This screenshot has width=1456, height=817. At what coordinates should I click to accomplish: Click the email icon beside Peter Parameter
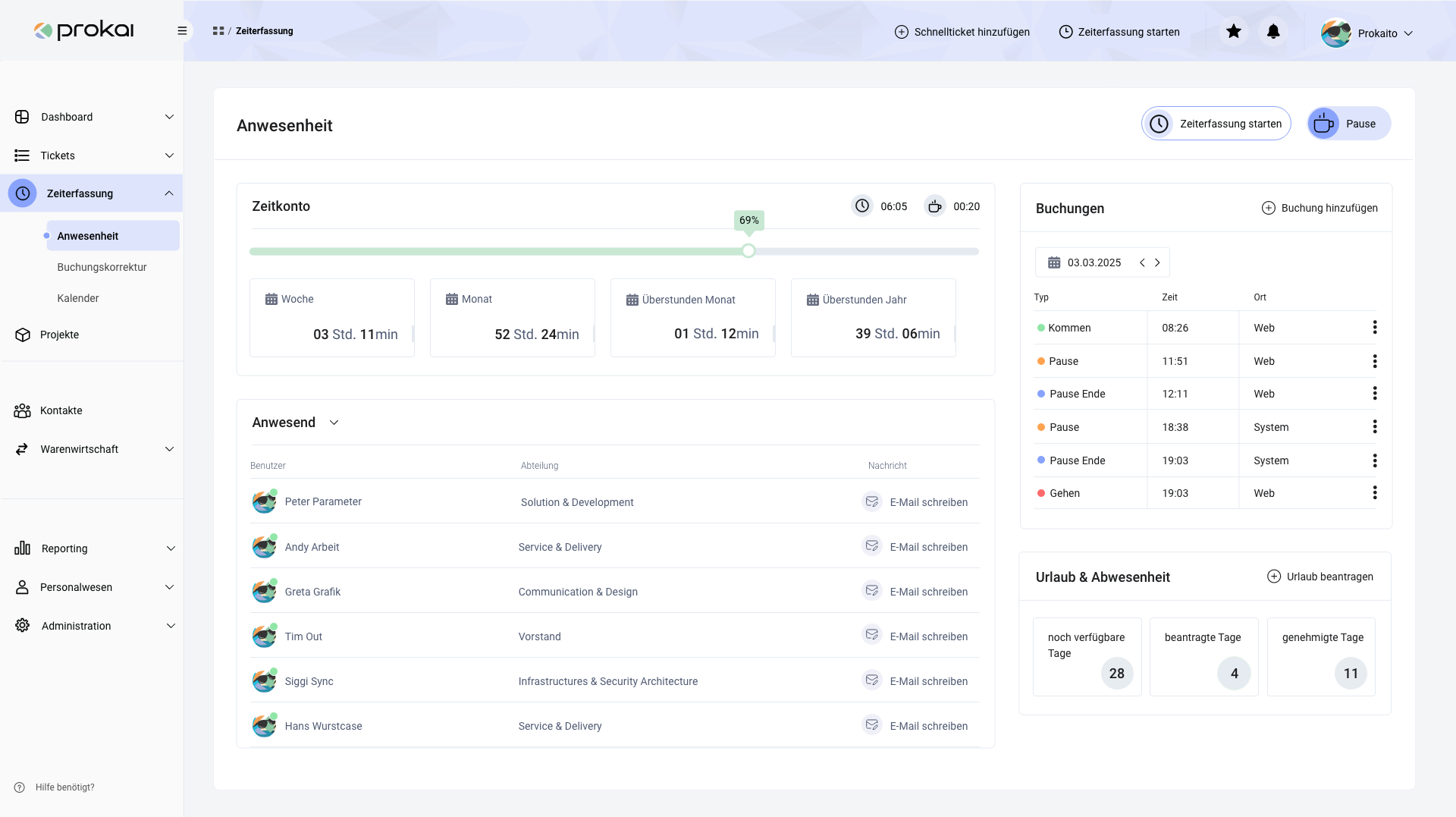tap(872, 501)
